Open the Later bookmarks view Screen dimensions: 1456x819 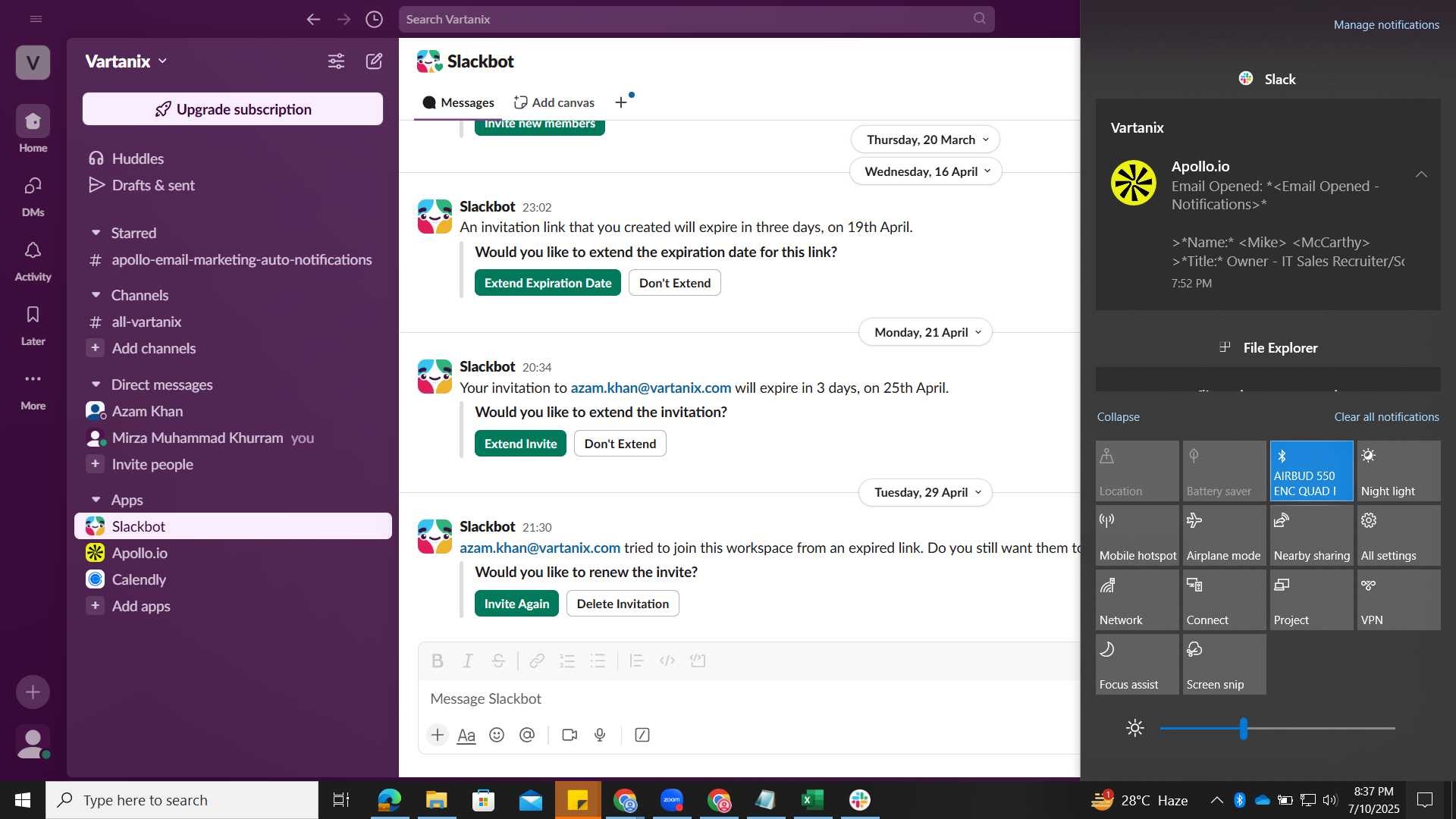pos(33,325)
